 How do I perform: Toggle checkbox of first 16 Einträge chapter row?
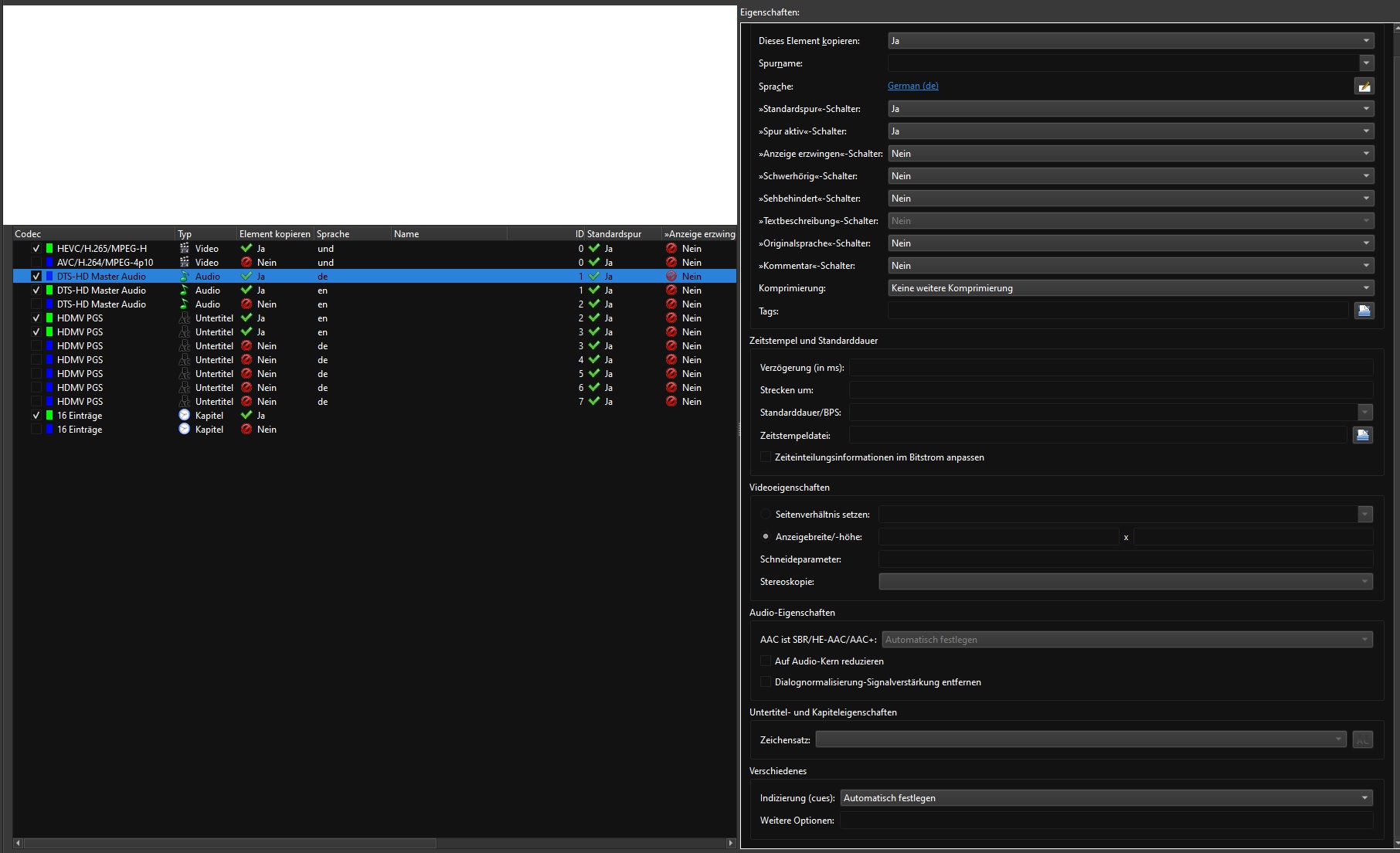pos(36,415)
